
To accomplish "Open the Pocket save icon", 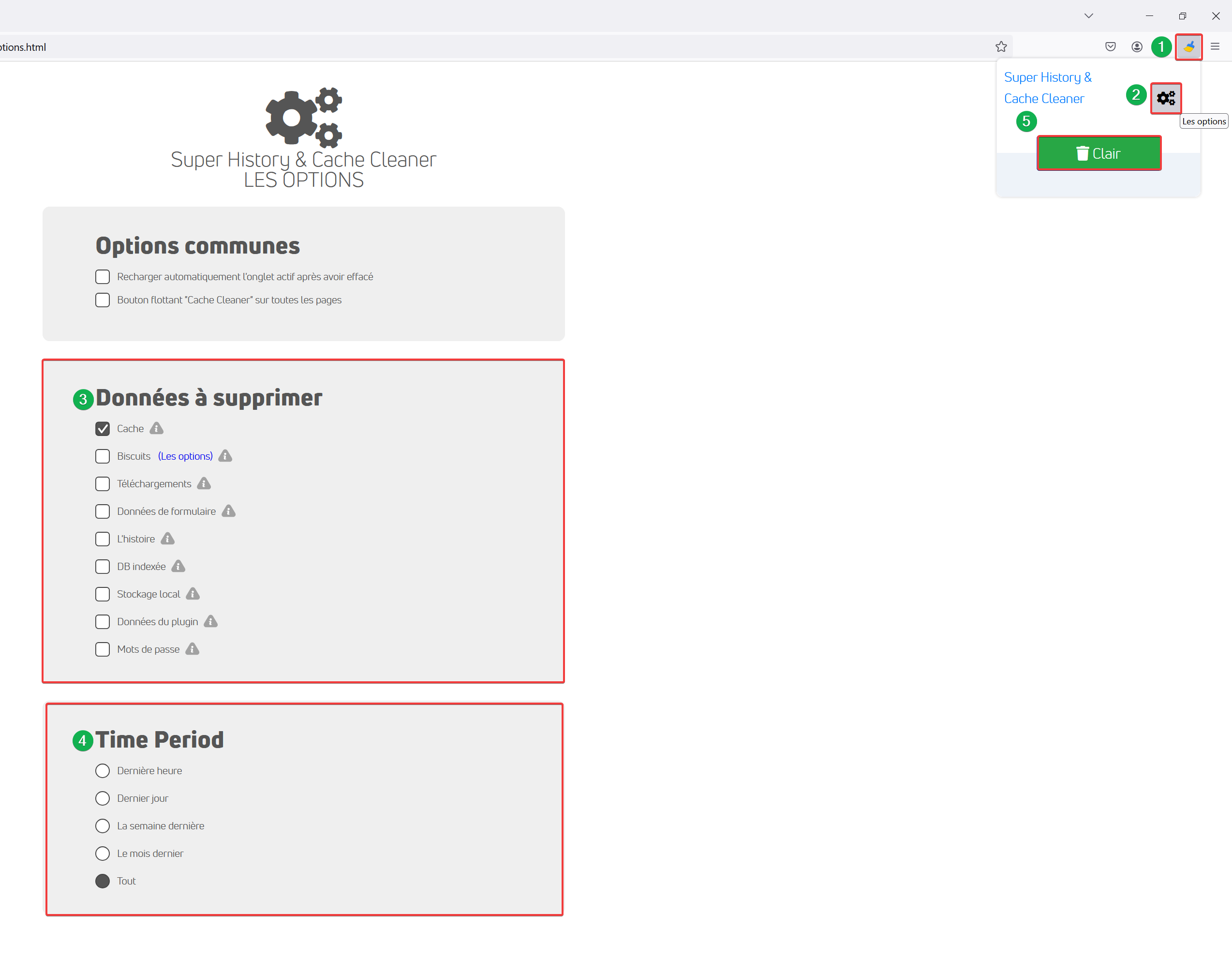I will [1110, 47].
